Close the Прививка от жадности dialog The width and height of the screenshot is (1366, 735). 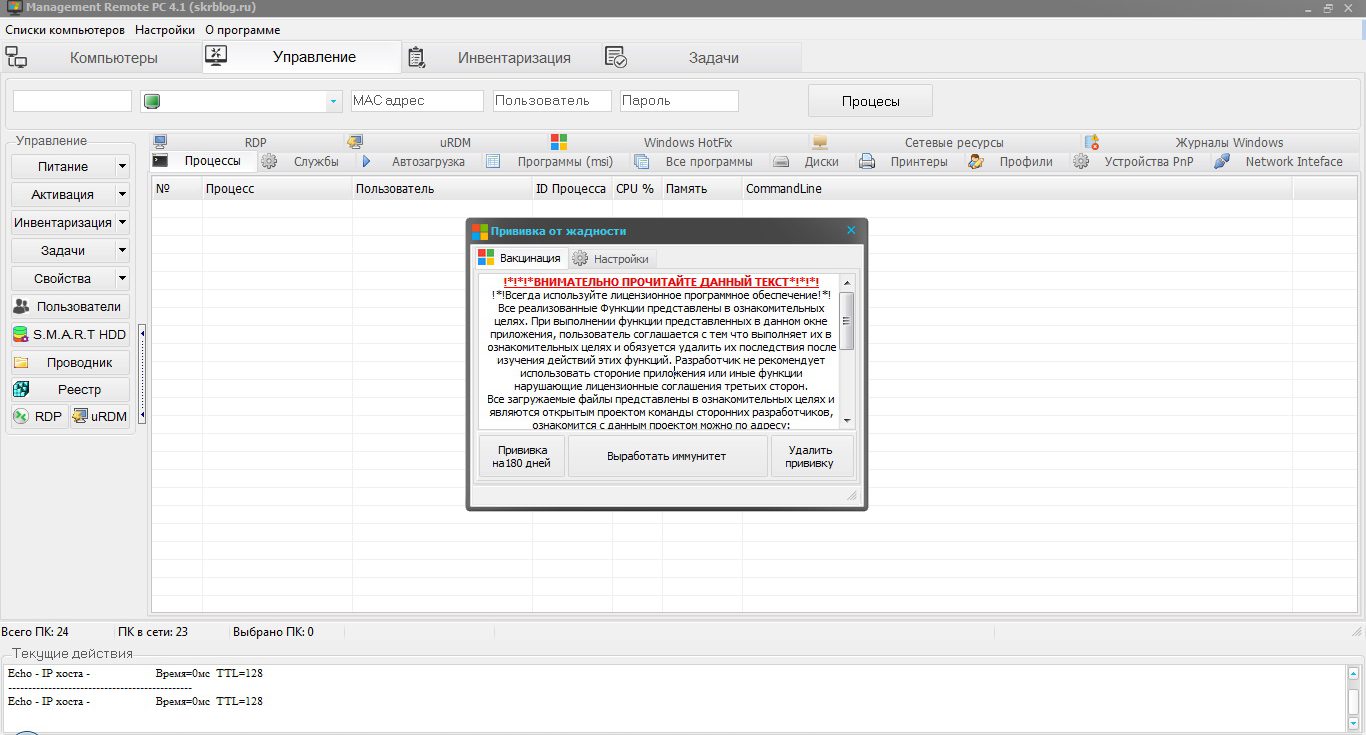tap(852, 230)
